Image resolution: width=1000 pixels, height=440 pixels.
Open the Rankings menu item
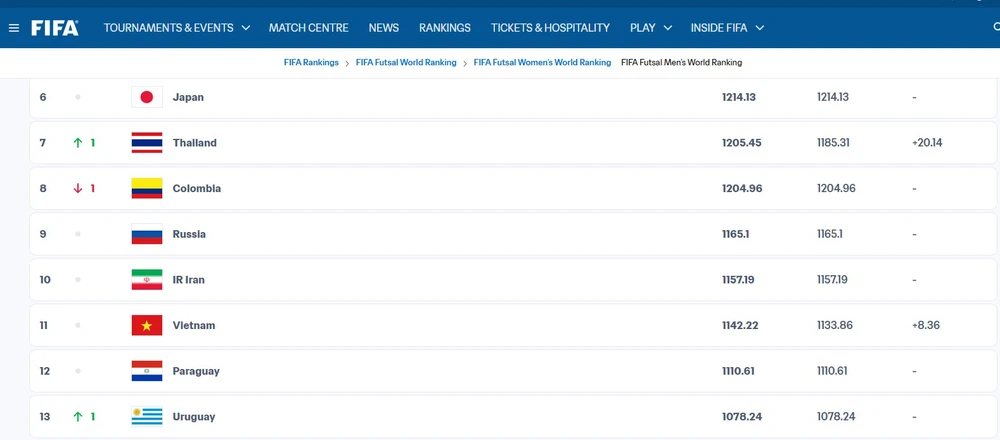click(445, 28)
